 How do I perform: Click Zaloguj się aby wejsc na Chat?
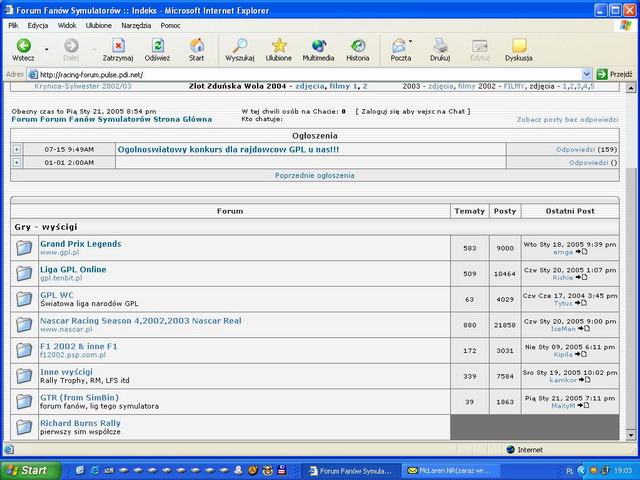pos(413,111)
